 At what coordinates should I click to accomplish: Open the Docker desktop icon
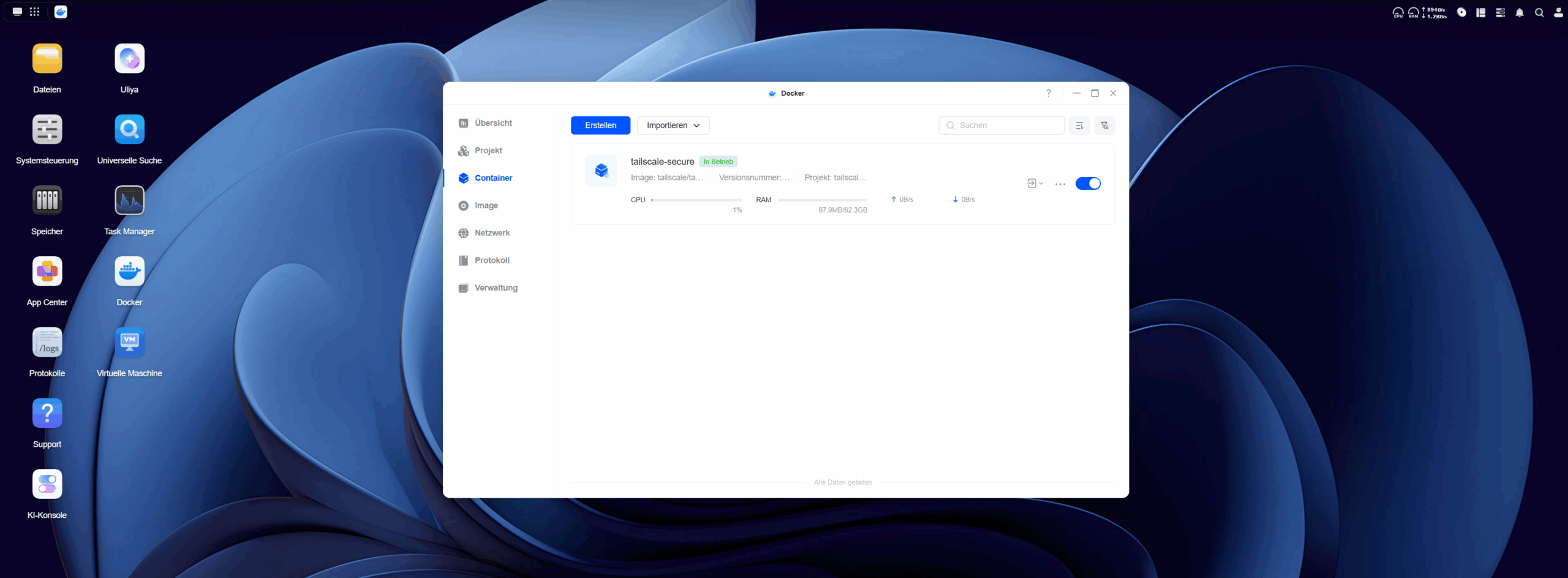(x=129, y=272)
